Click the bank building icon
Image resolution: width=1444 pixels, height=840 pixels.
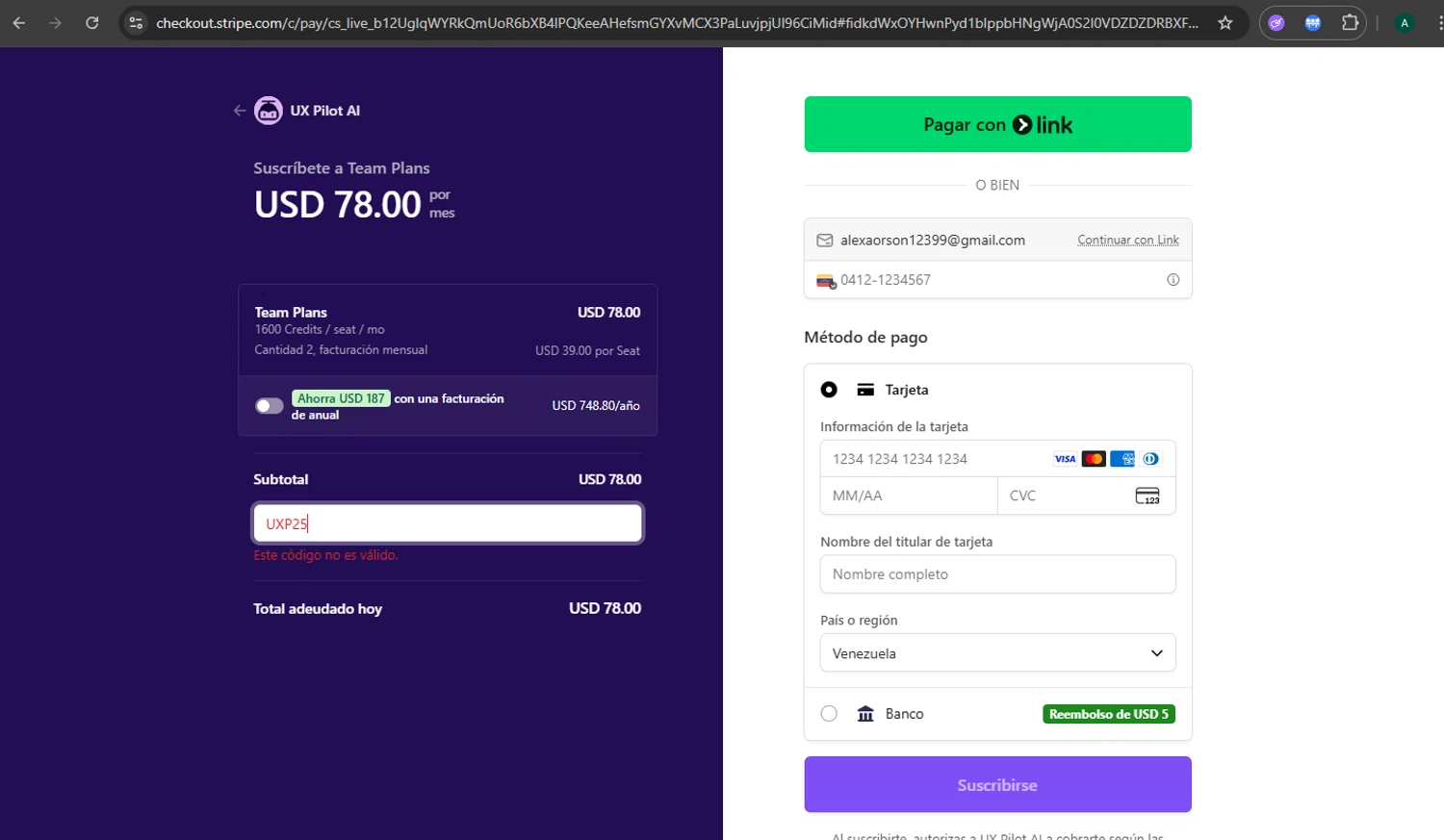tap(865, 714)
